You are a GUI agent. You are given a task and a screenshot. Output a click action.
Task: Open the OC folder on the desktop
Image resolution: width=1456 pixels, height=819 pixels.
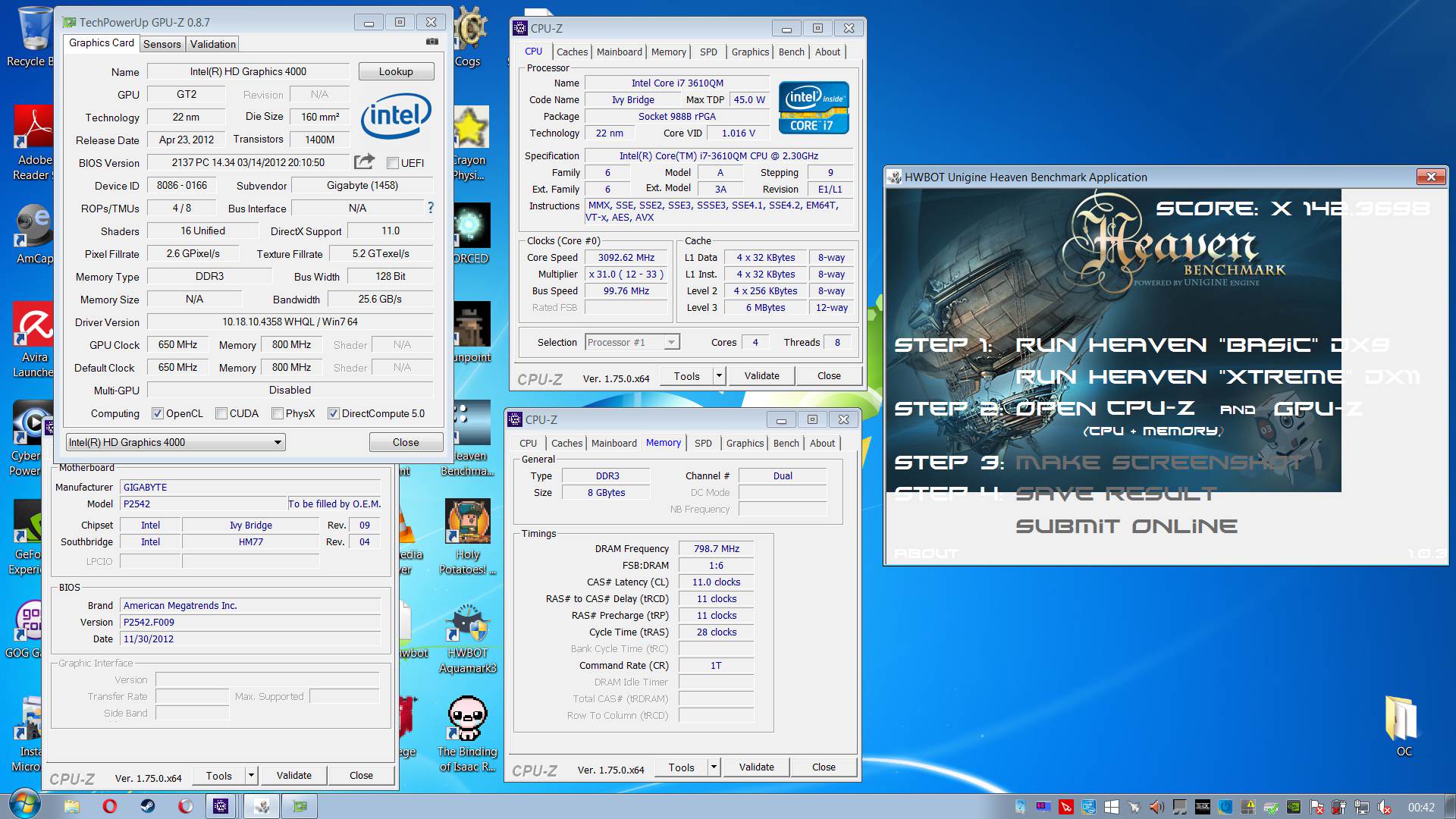point(1404,726)
